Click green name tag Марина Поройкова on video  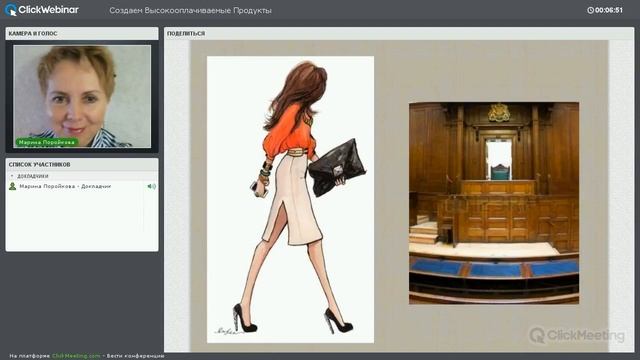coord(47,142)
